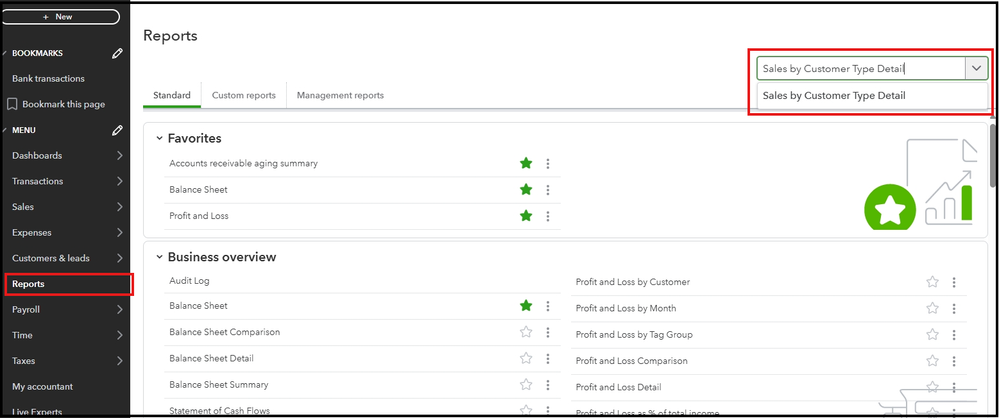Click the pencil icon beside MENU
Viewport: 999px width, 418px height.
click(x=118, y=130)
